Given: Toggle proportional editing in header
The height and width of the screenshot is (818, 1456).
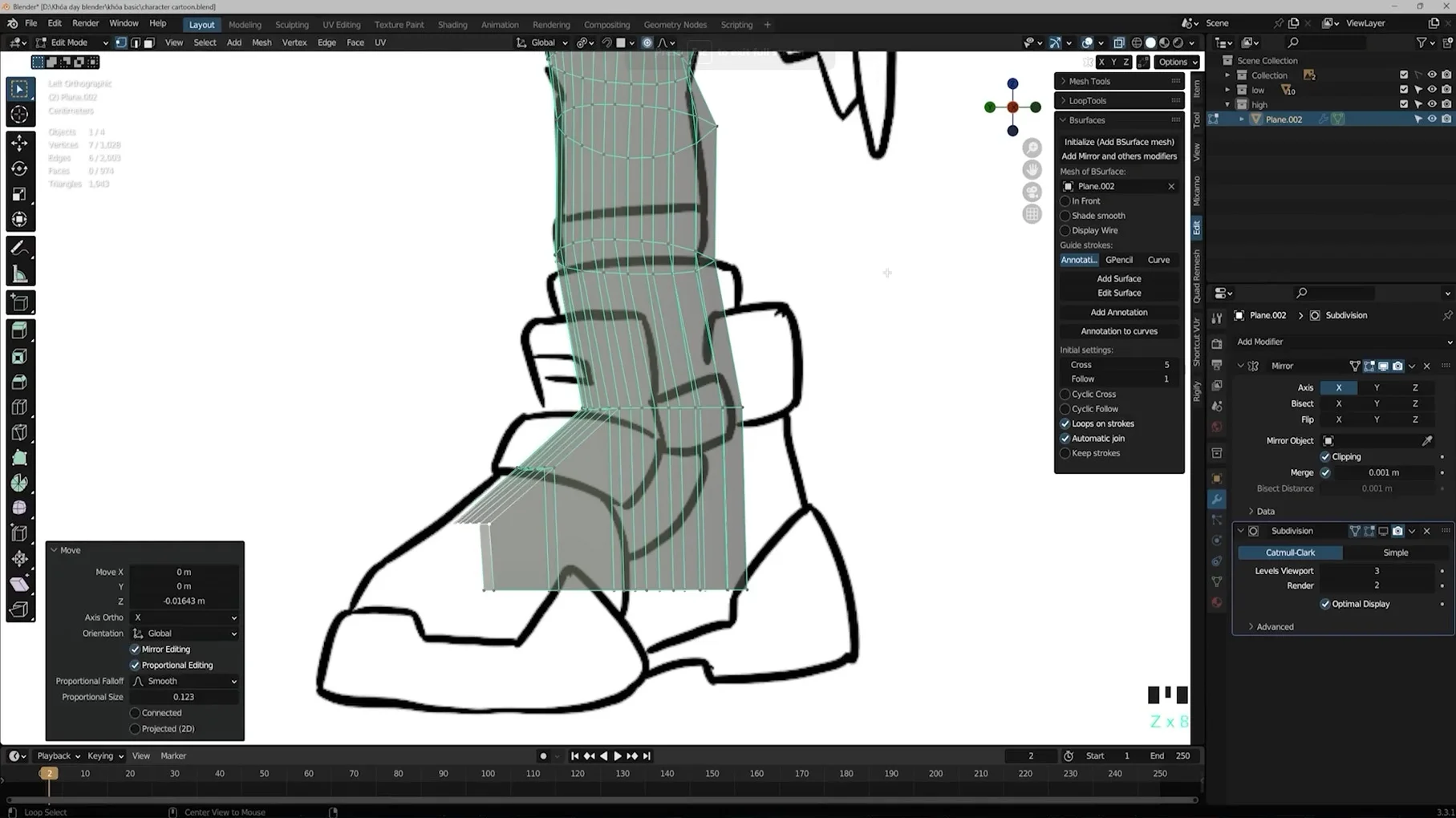Looking at the screenshot, I should 647,43.
